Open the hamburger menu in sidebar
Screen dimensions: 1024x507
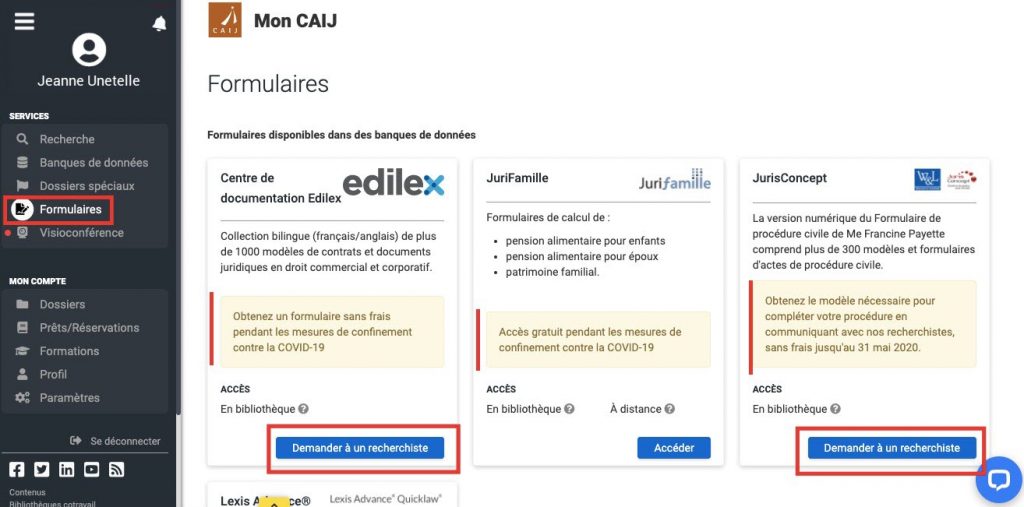click(24, 21)
